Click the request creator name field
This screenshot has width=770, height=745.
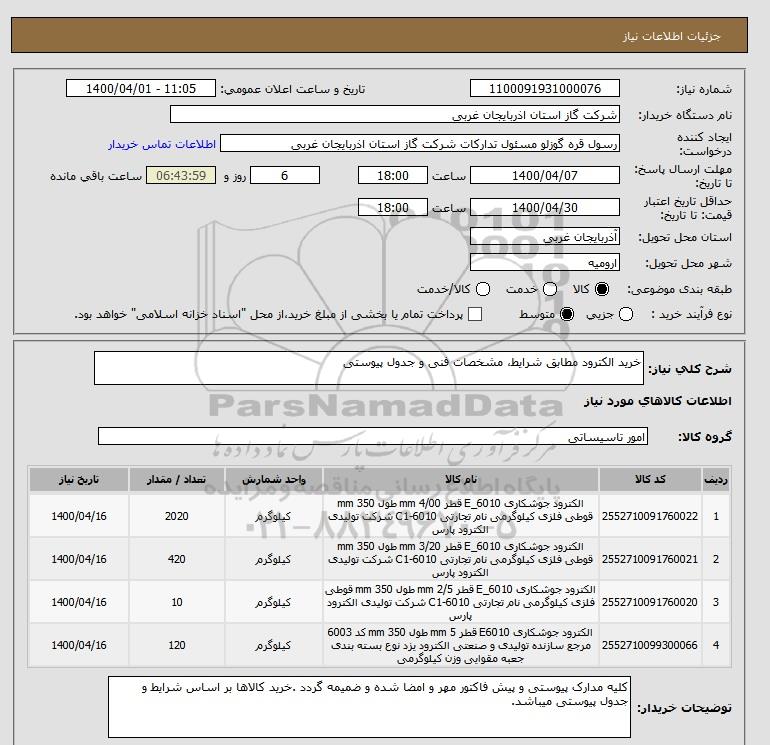(x=420, y=144)
